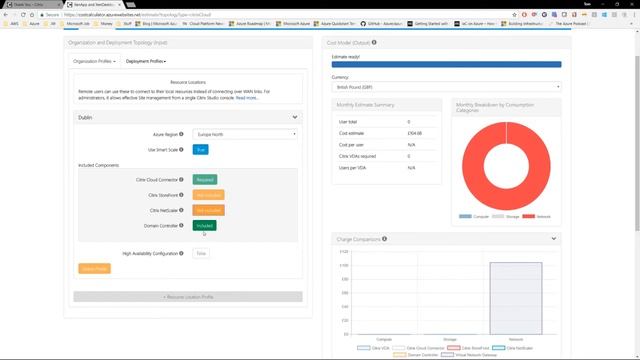Collapse the Charge Comparisons section chevron
This screenshot has height=360, width=640.
(x=553, y=238)
